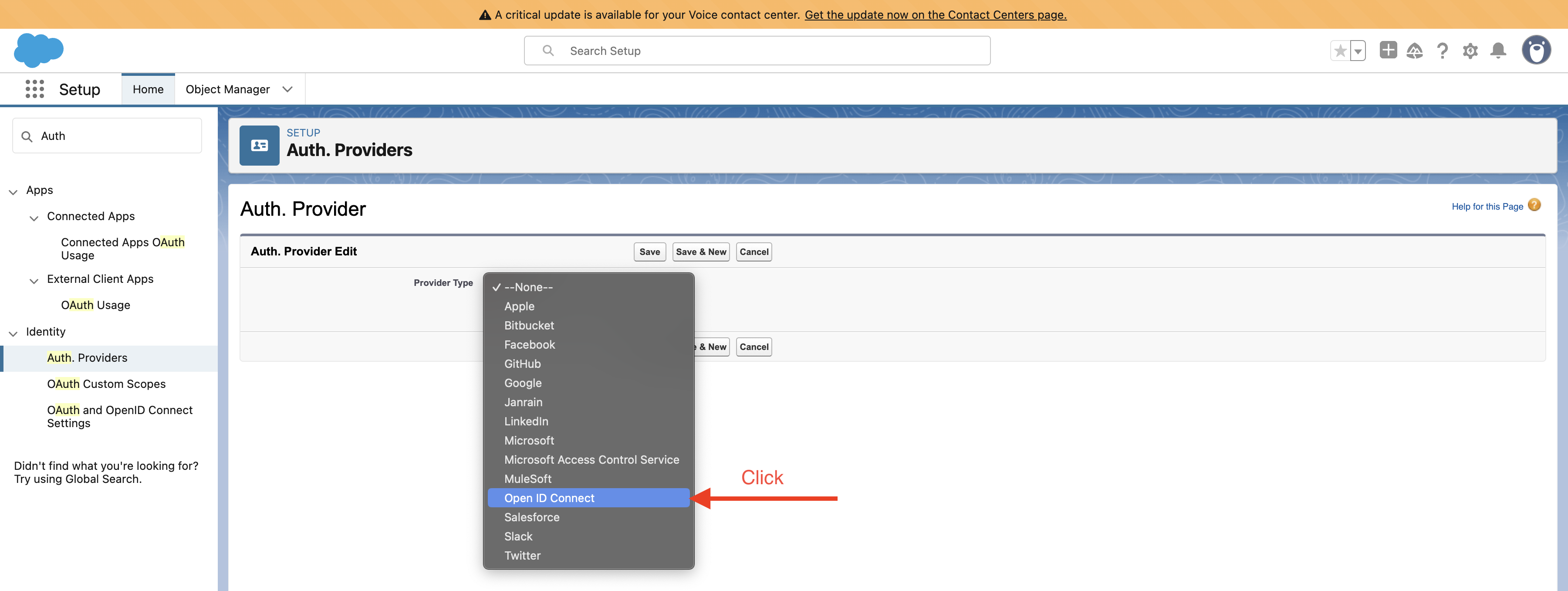Choose Facebook provider type
Screen dimensions: 1568x591
pyautogui.click(x=588, y=344)
